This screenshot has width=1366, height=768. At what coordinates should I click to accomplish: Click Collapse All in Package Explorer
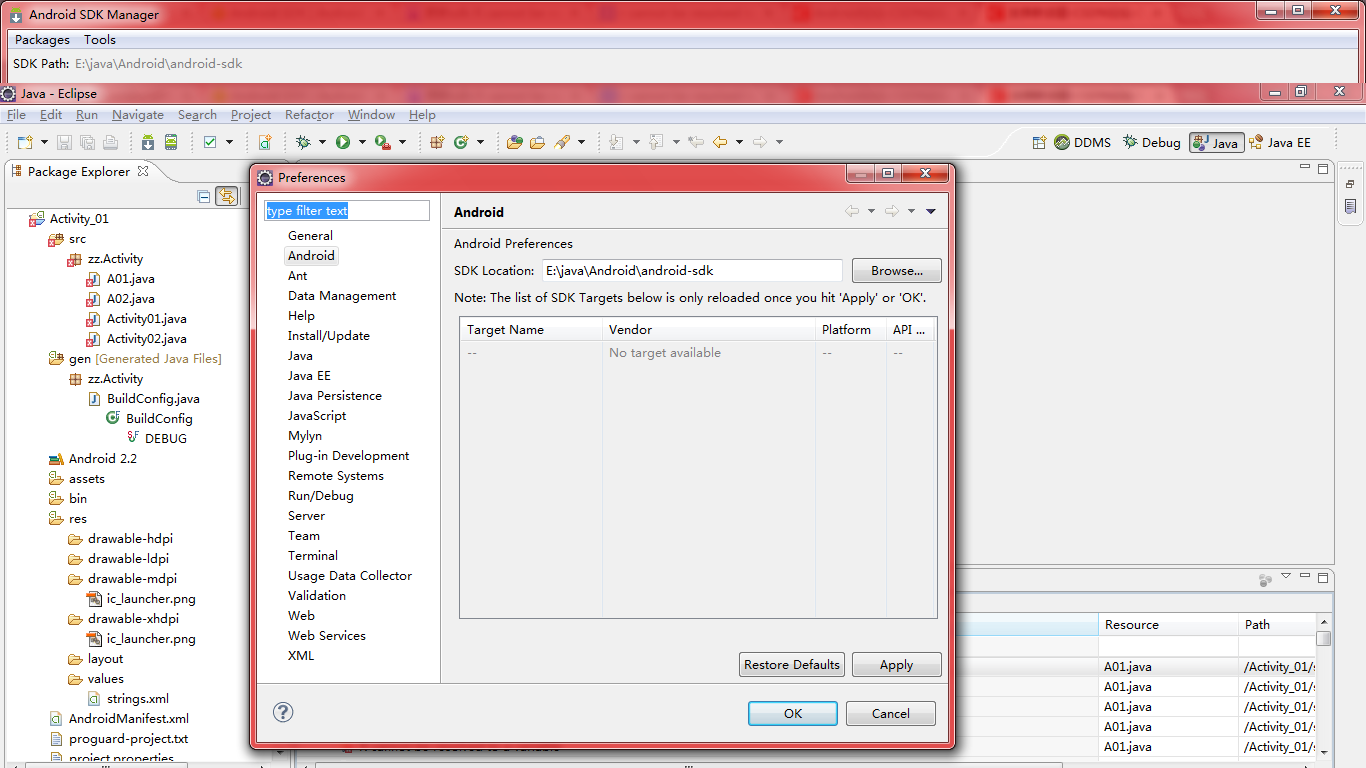pos(204,197)
